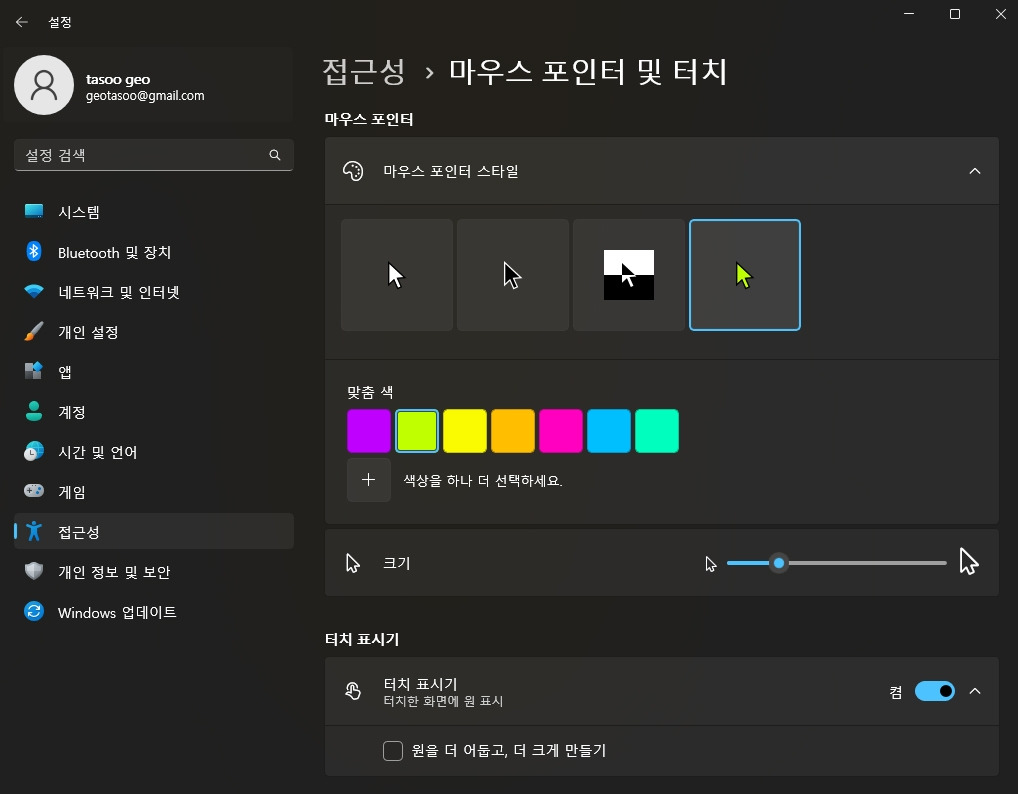Click the back arrow at top left
The width and height of the screenshot is (1018, 794).
[x=21, y=21]
